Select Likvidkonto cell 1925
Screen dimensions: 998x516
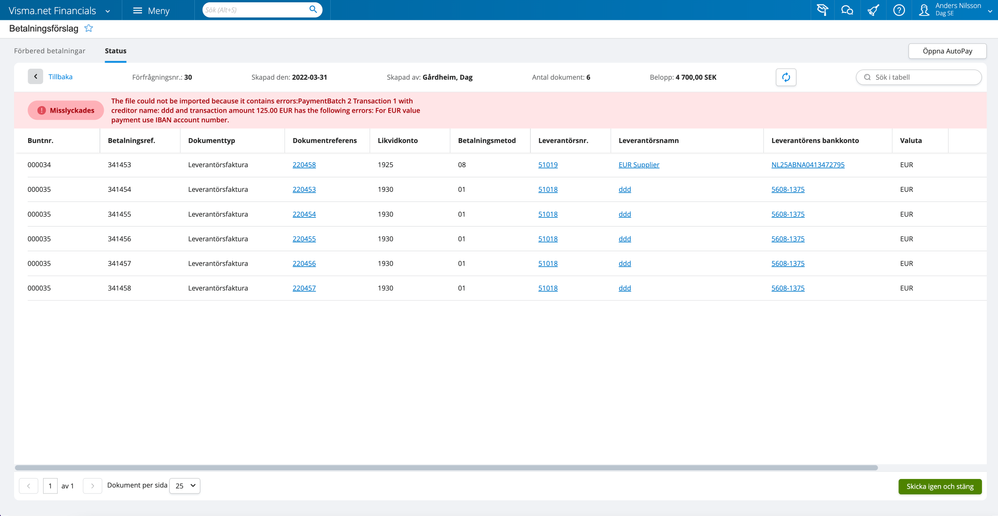tap(386, 165)
